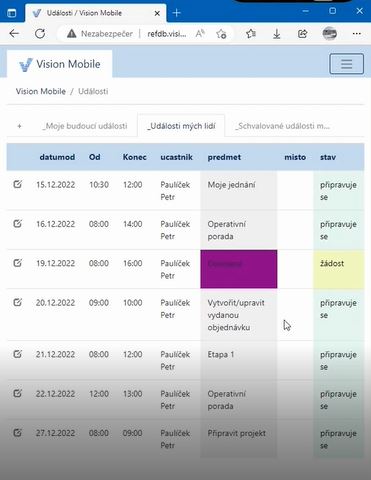Screen dimensions: 371x480
Task: Click the browser address bar URL
Action: coord(167,33)
